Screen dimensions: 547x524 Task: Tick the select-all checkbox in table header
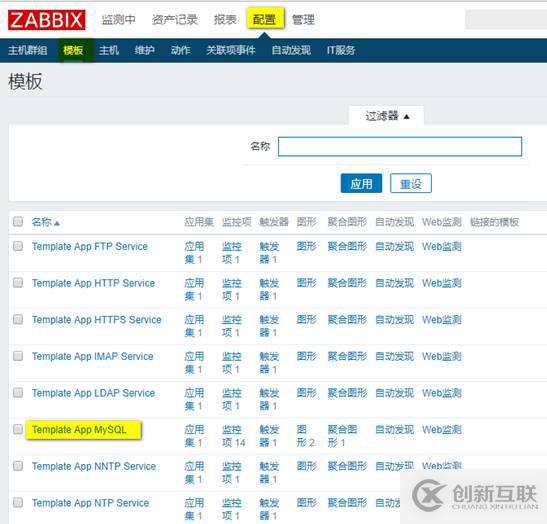click(18, 221)
